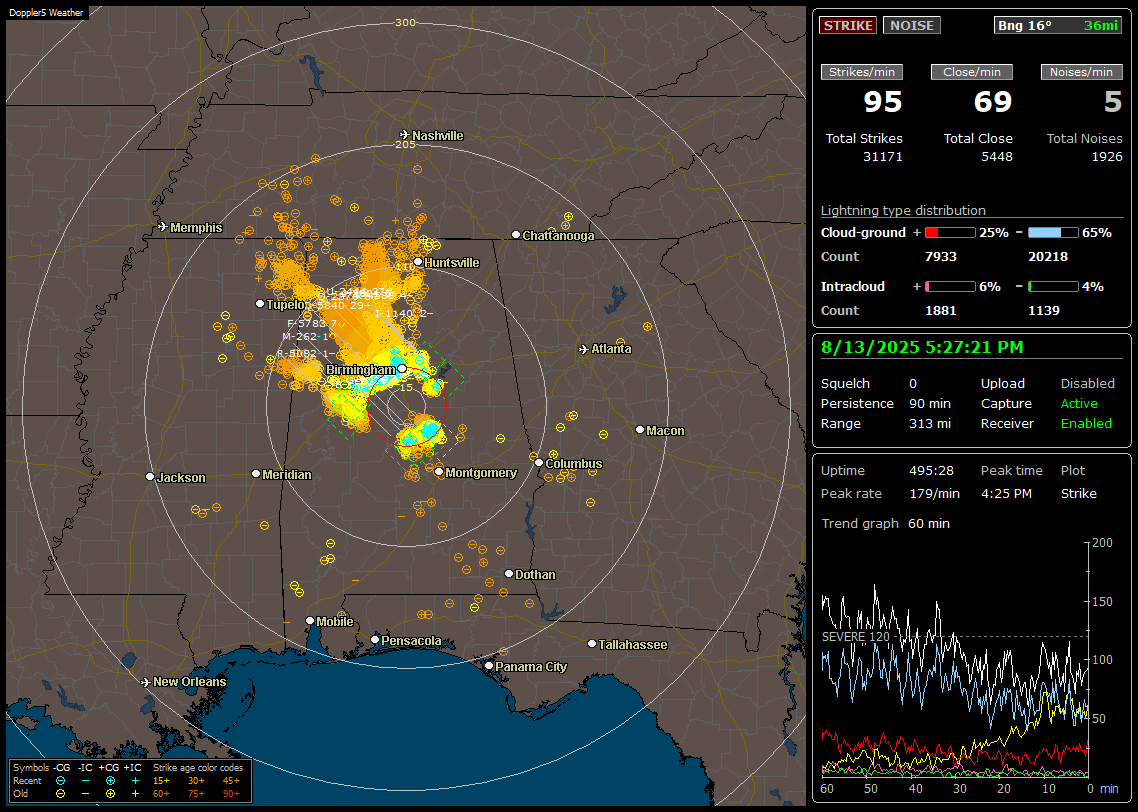Select the Pensacola city dot

374,640
